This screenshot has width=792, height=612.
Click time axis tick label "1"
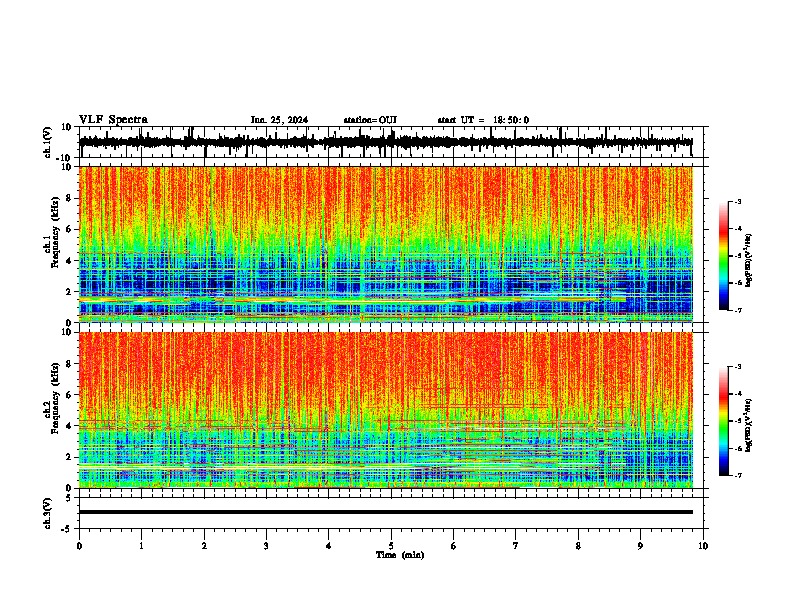(x=141, y=546)
